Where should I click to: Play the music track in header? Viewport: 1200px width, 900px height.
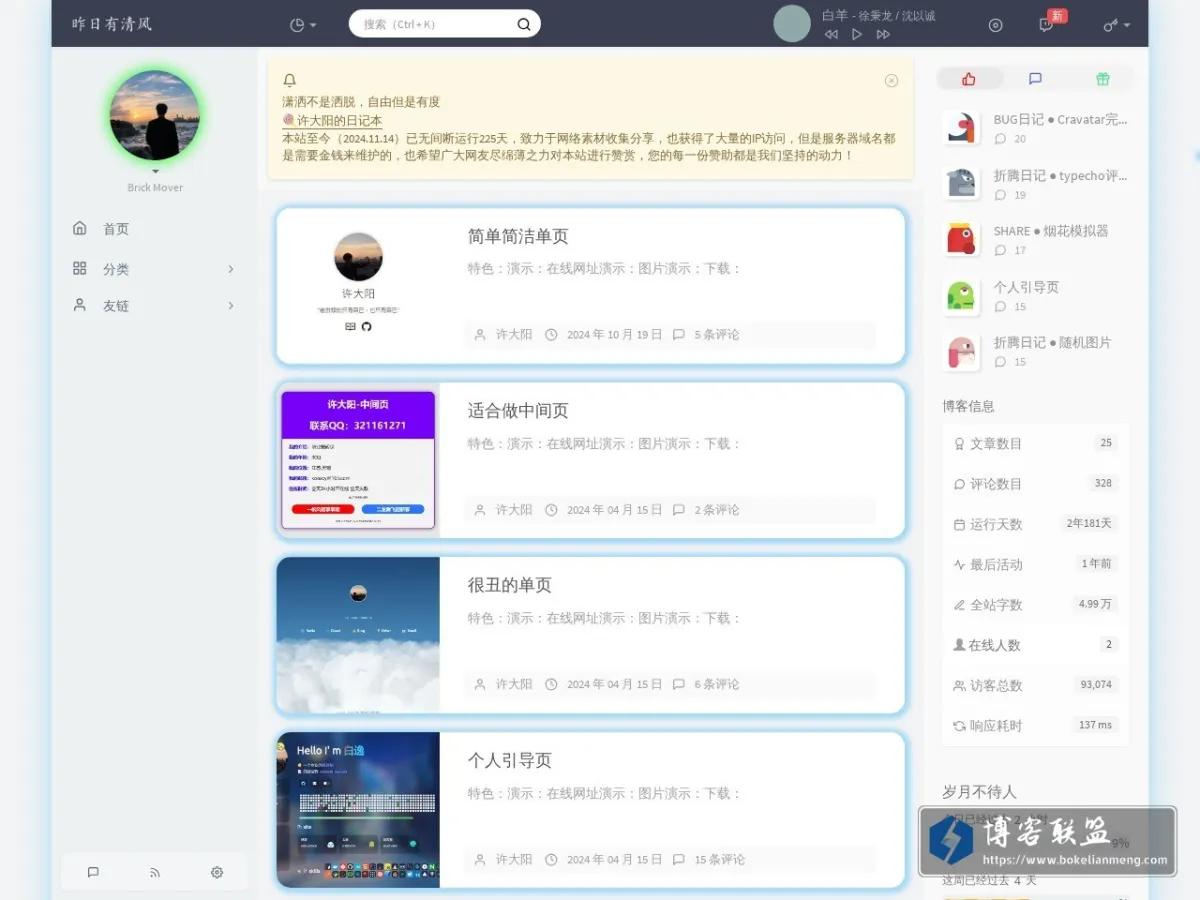tap(857, 34)
